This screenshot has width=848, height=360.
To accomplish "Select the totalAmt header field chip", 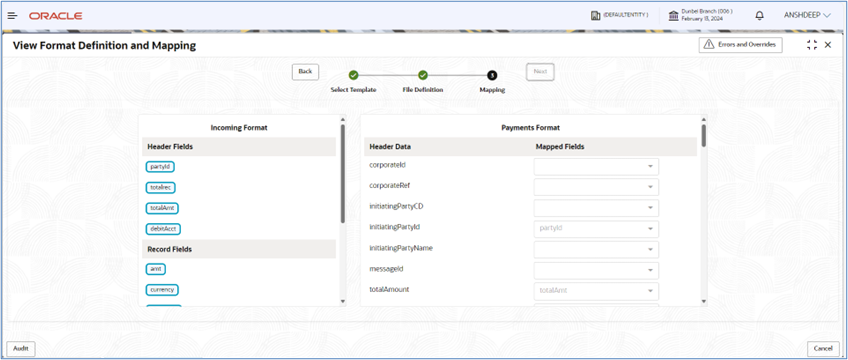I will [x=162, y=208].
